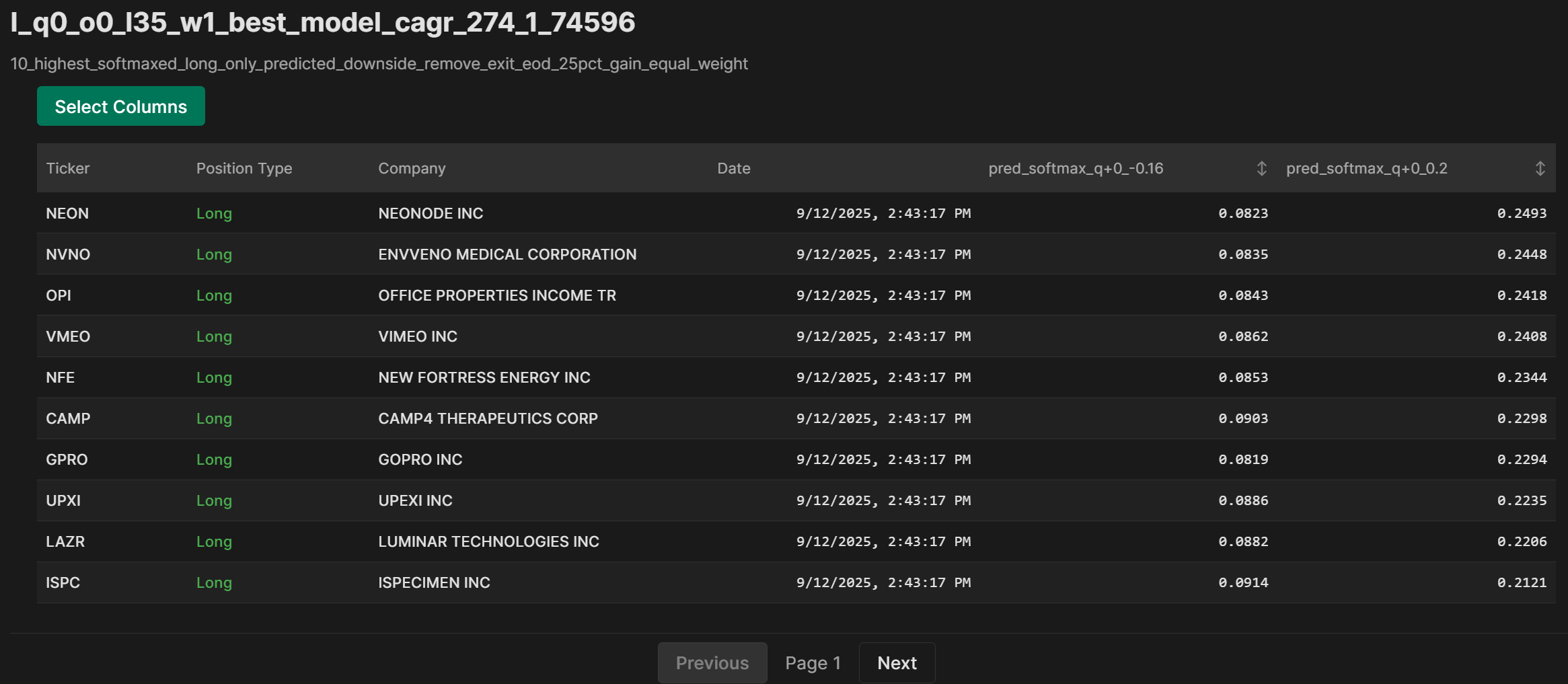Click the Date cell of the NVNO row
Screen dimensions: 1568x684
click(x=884, y=254)
